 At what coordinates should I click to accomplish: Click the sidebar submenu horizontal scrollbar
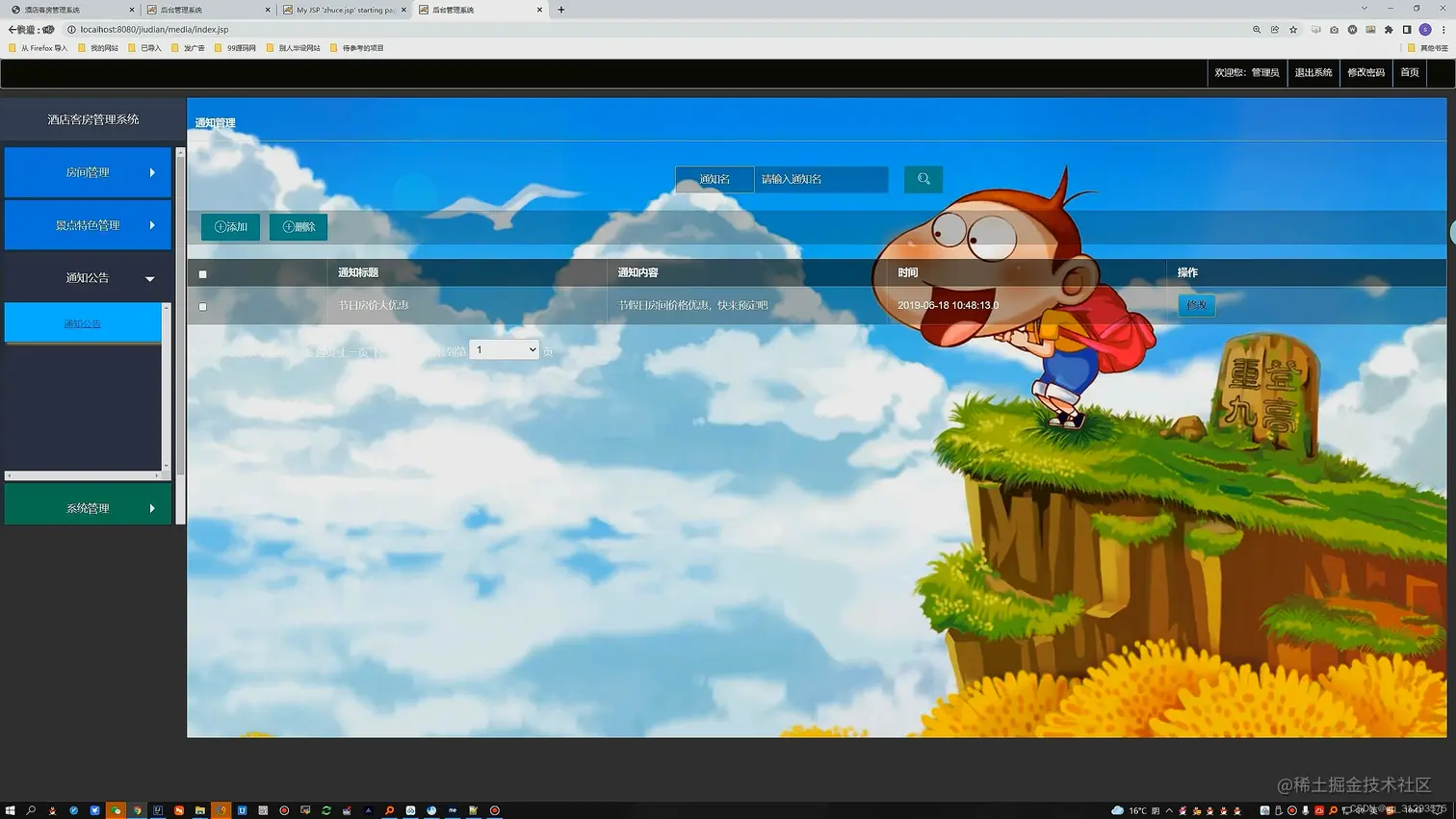click(x=83, y=475)
